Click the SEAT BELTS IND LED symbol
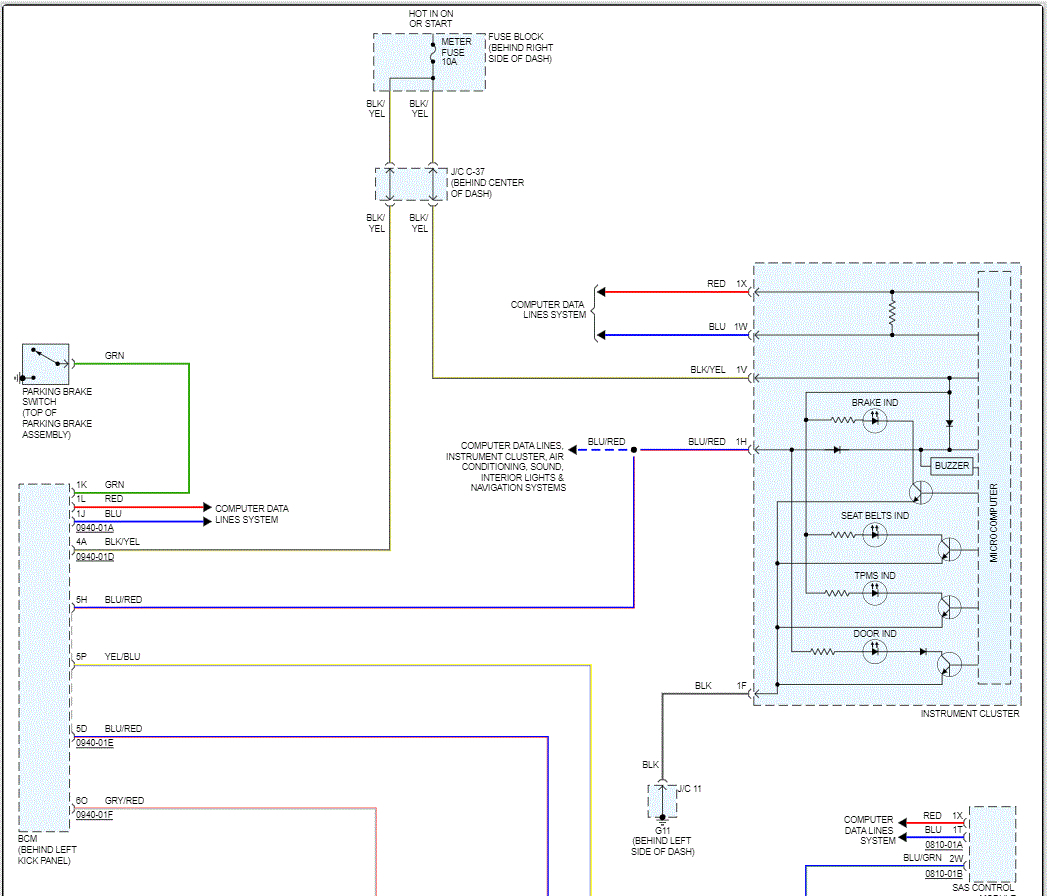 [x=875, y=534]
